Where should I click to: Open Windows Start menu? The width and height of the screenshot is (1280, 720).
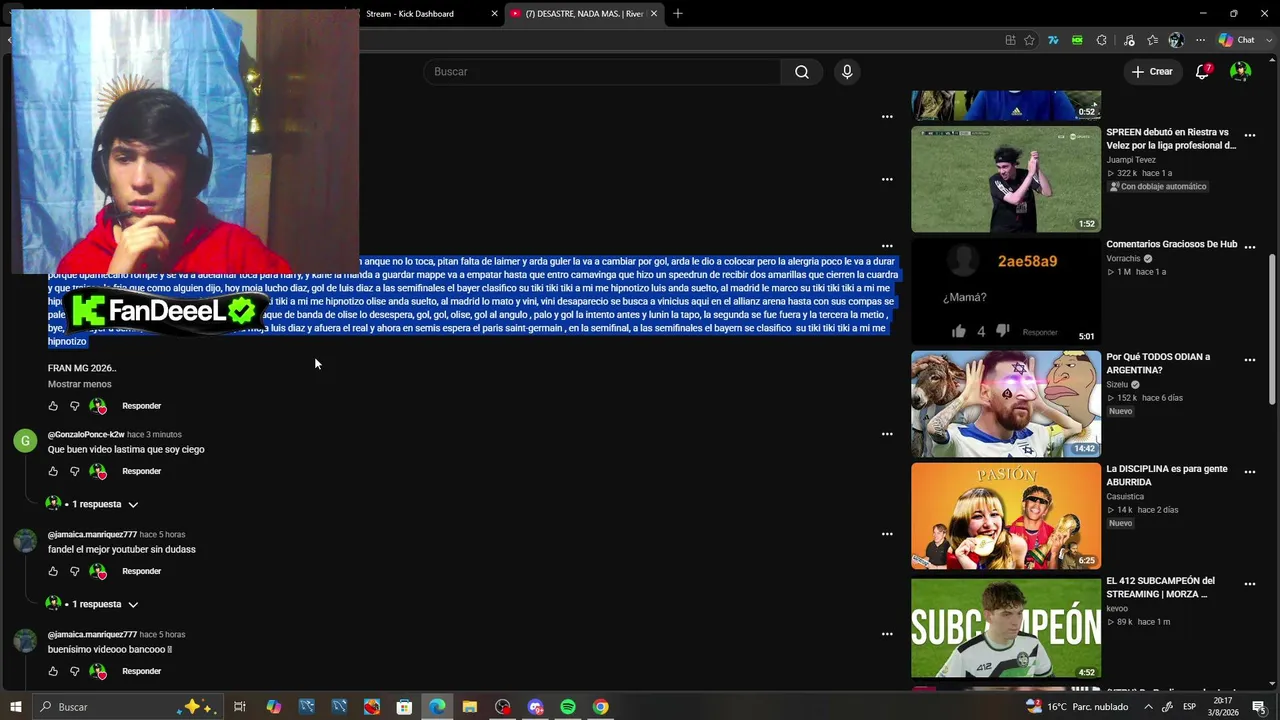[x=15, y=707]
